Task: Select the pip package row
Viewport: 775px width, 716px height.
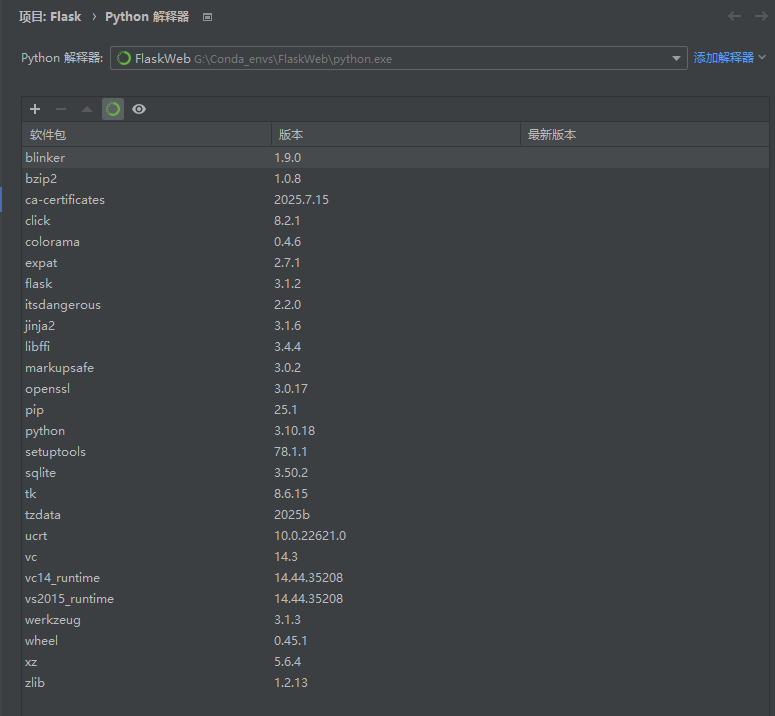Action: coord(395,410)
